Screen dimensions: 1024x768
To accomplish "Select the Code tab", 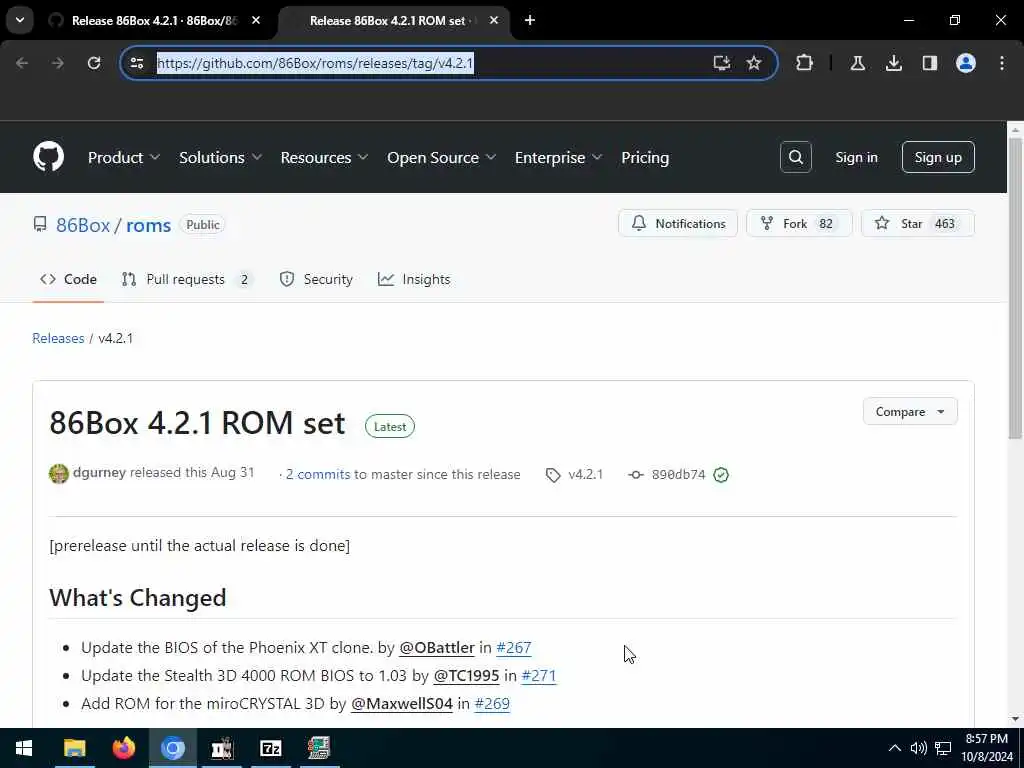I will 68,280.
